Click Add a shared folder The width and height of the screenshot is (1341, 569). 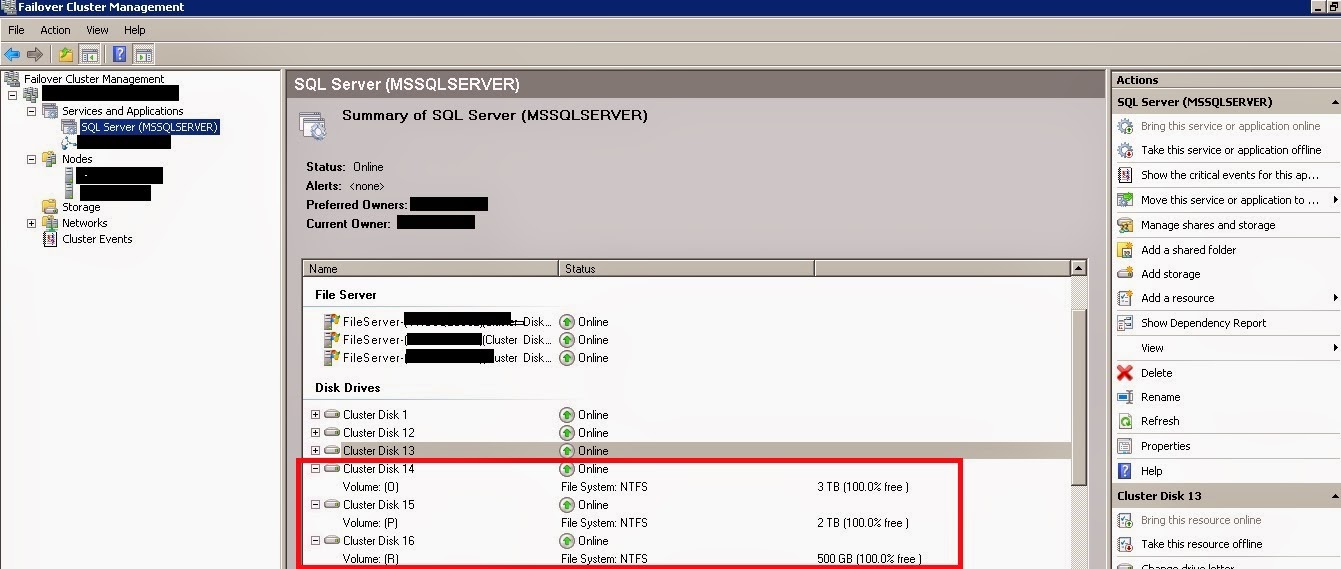coord(1188,250)
